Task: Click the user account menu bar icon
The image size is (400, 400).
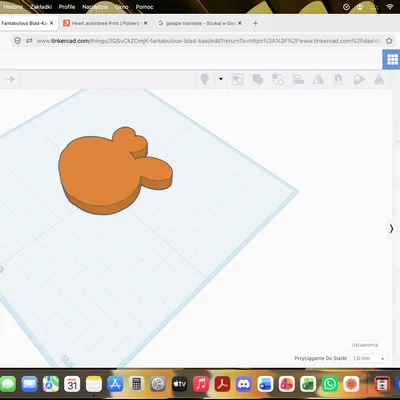Action: [360, 7]
